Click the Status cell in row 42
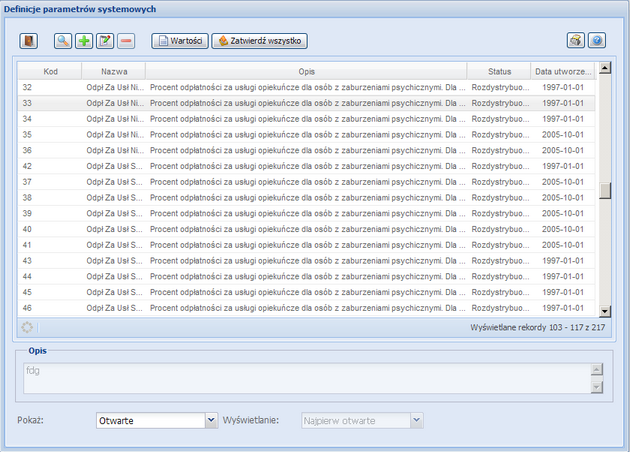This screenshot has width=630, height=452. point(499,166)
